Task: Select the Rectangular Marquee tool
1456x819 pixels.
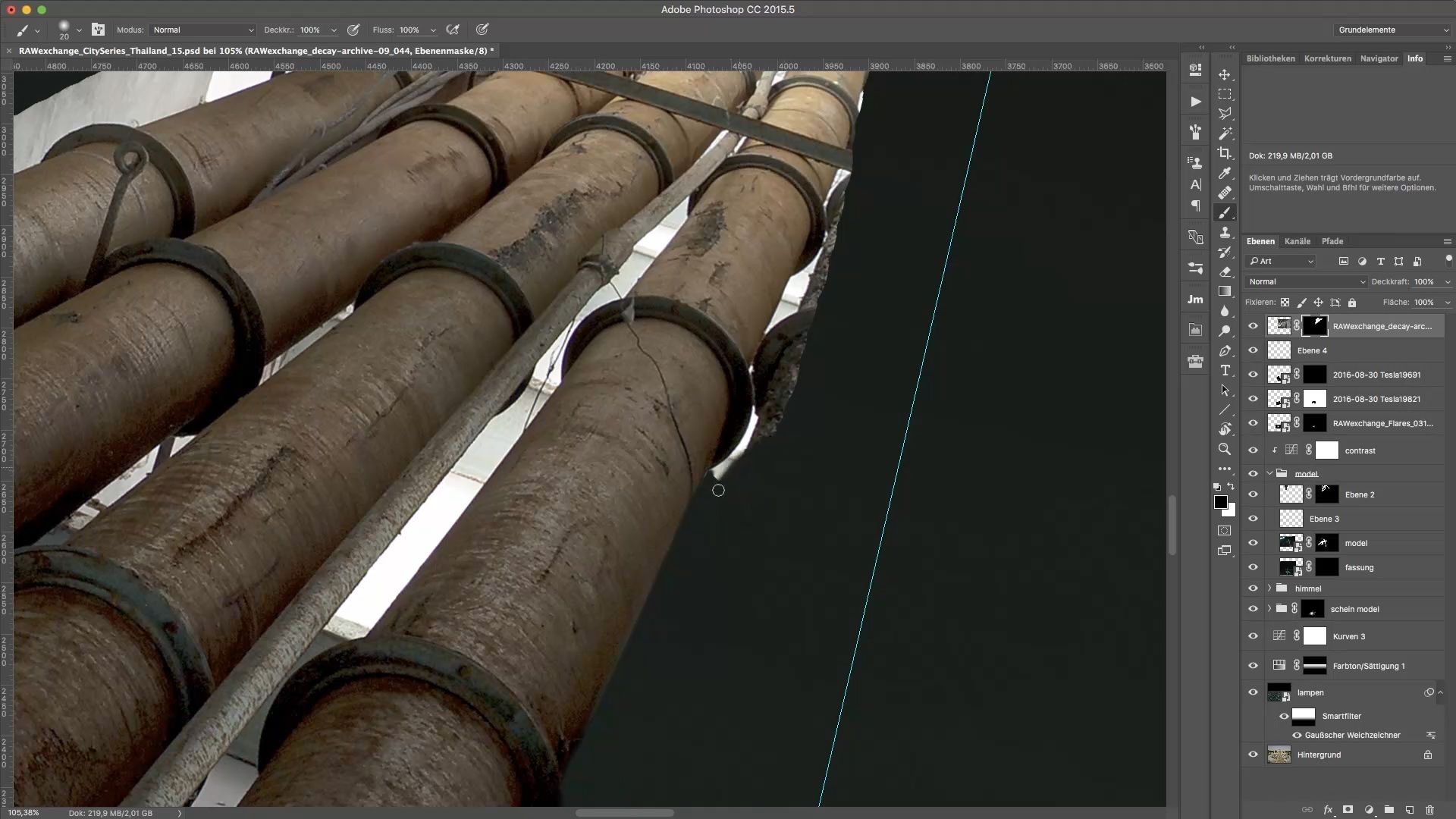Action: tap(1225, 94)
